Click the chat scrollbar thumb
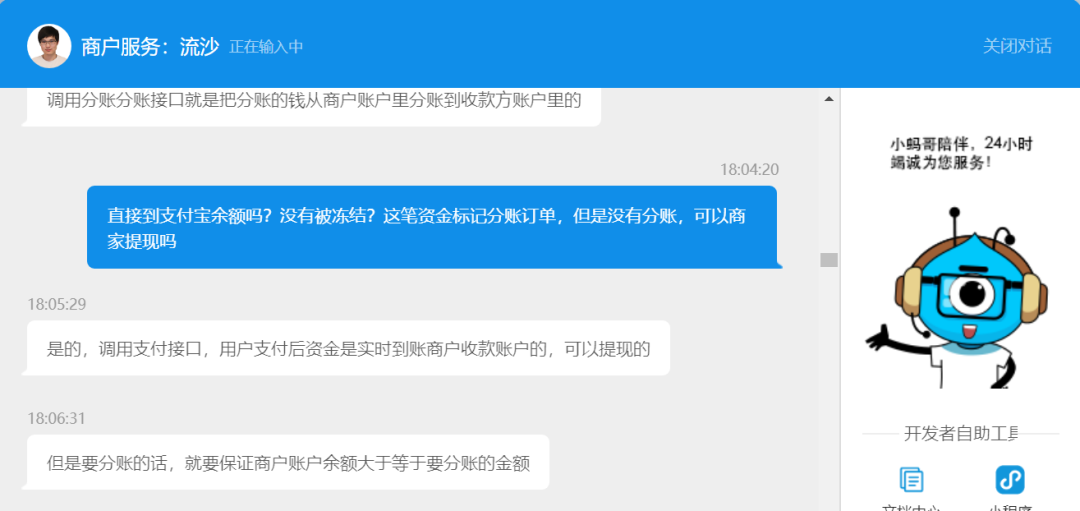Screen dimensions: 1080x511 829,260
